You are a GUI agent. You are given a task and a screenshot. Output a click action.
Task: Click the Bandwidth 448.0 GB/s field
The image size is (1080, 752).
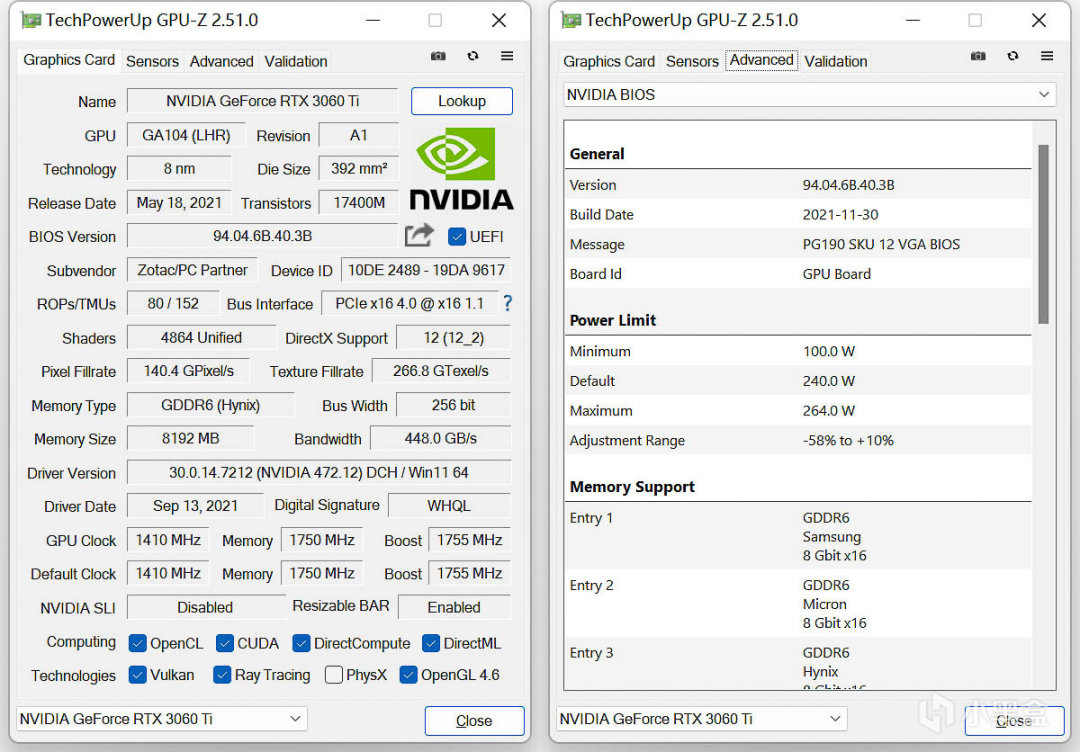click(x=441, y=438)
